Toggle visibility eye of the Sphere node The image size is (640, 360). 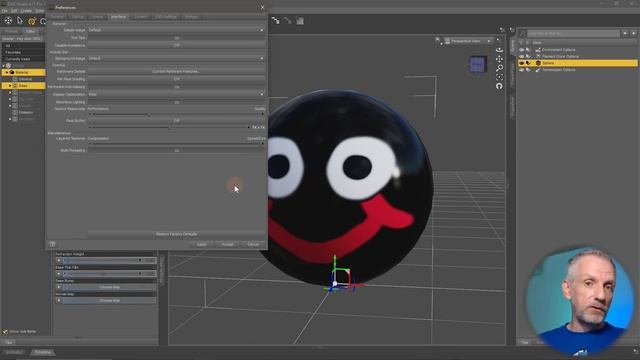click(x=521, y=63)
